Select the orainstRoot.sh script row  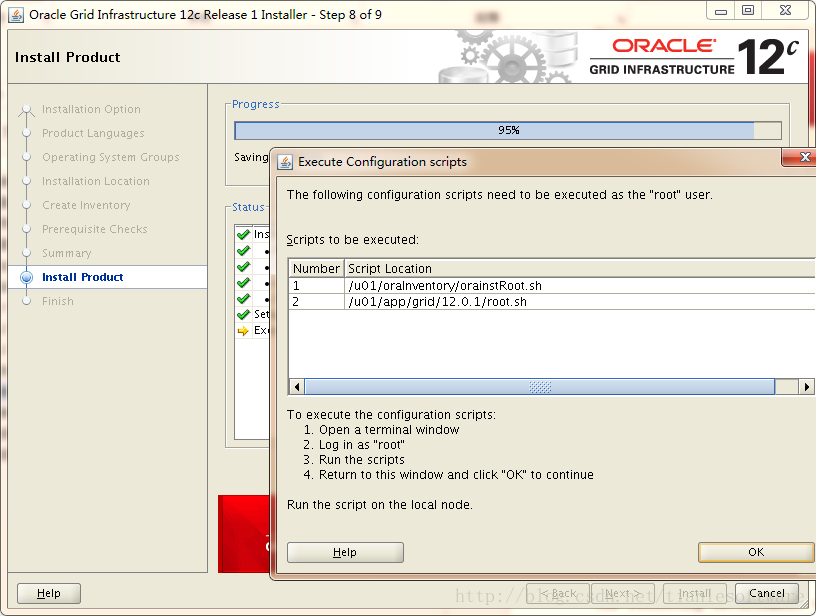click(552, 286)
